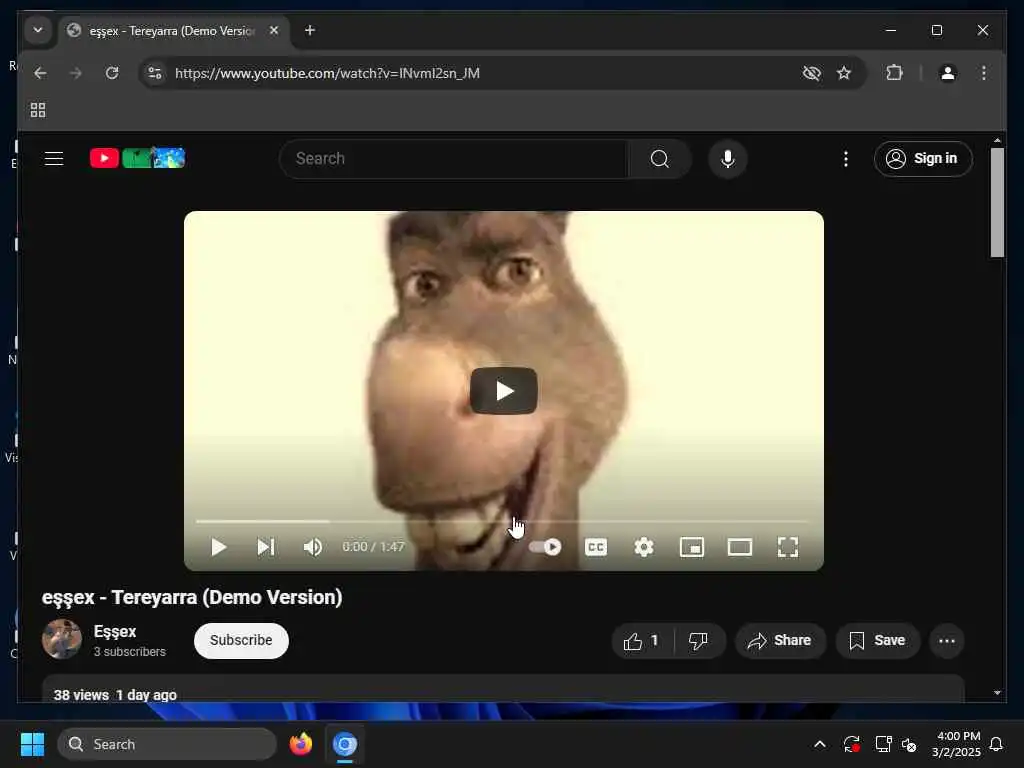1024x768 pixels.
Task: Bookmark this page with star
Action: tap(844, 73)
